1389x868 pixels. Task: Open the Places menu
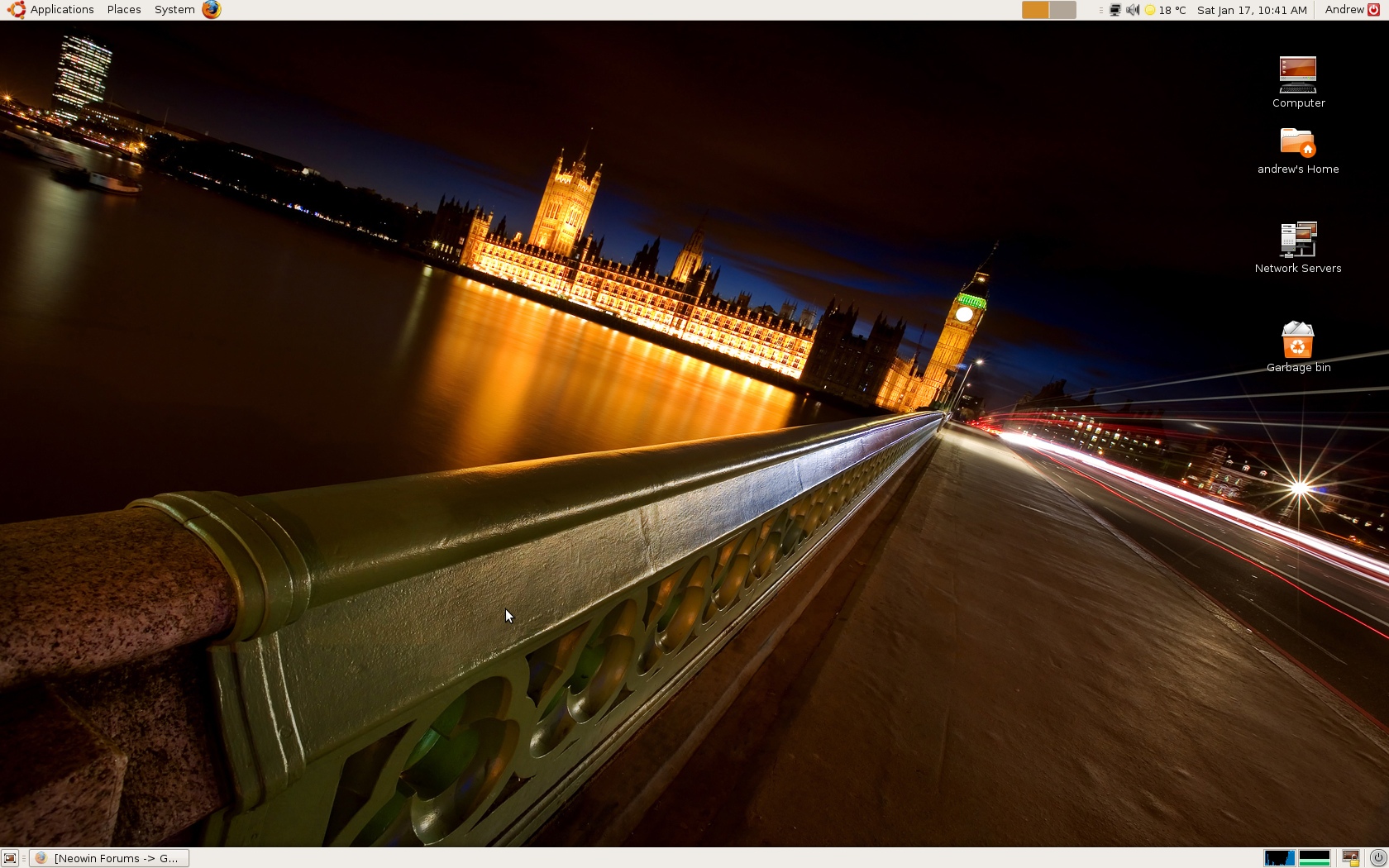pyautogui.click(x=124, y=10)
